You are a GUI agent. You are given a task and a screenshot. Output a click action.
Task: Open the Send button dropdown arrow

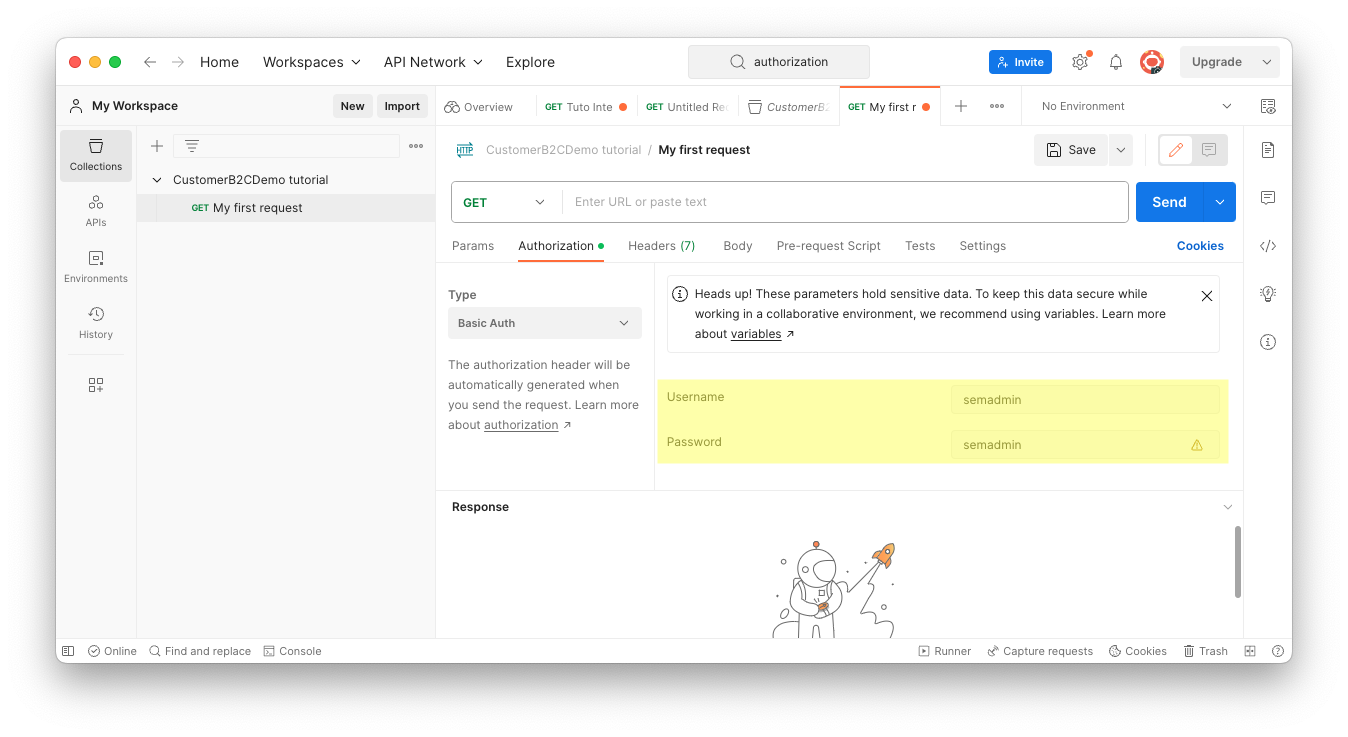click(x=1220, y=202)
